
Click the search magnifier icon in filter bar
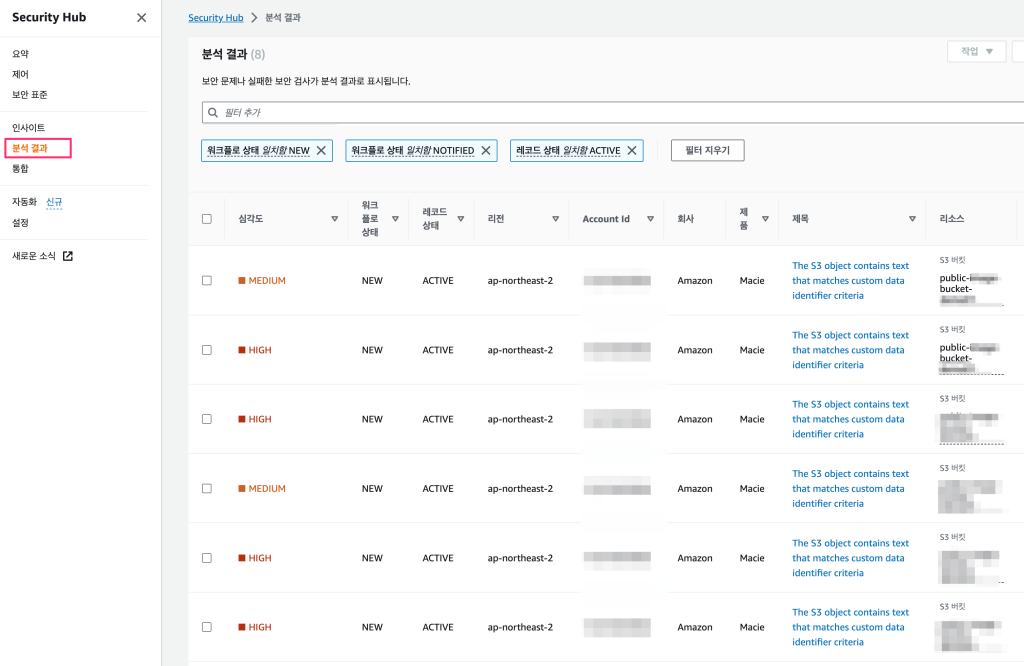213,112
